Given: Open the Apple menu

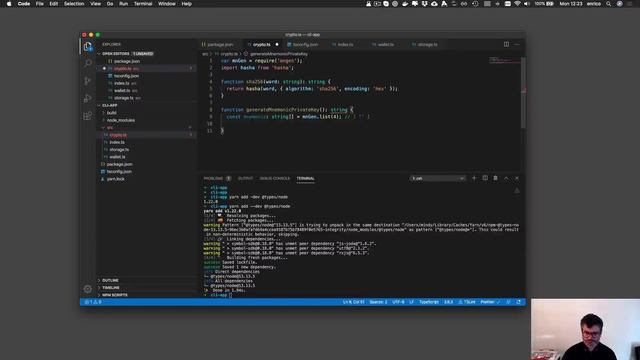Looking at the screenshot, I should tap(9, 4).
